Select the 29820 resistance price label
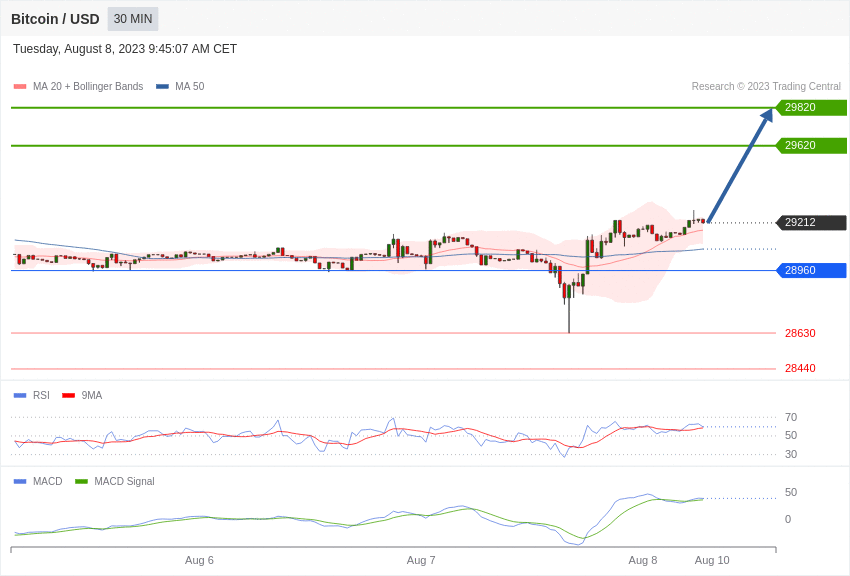The image size is (850, 576). 811,107
